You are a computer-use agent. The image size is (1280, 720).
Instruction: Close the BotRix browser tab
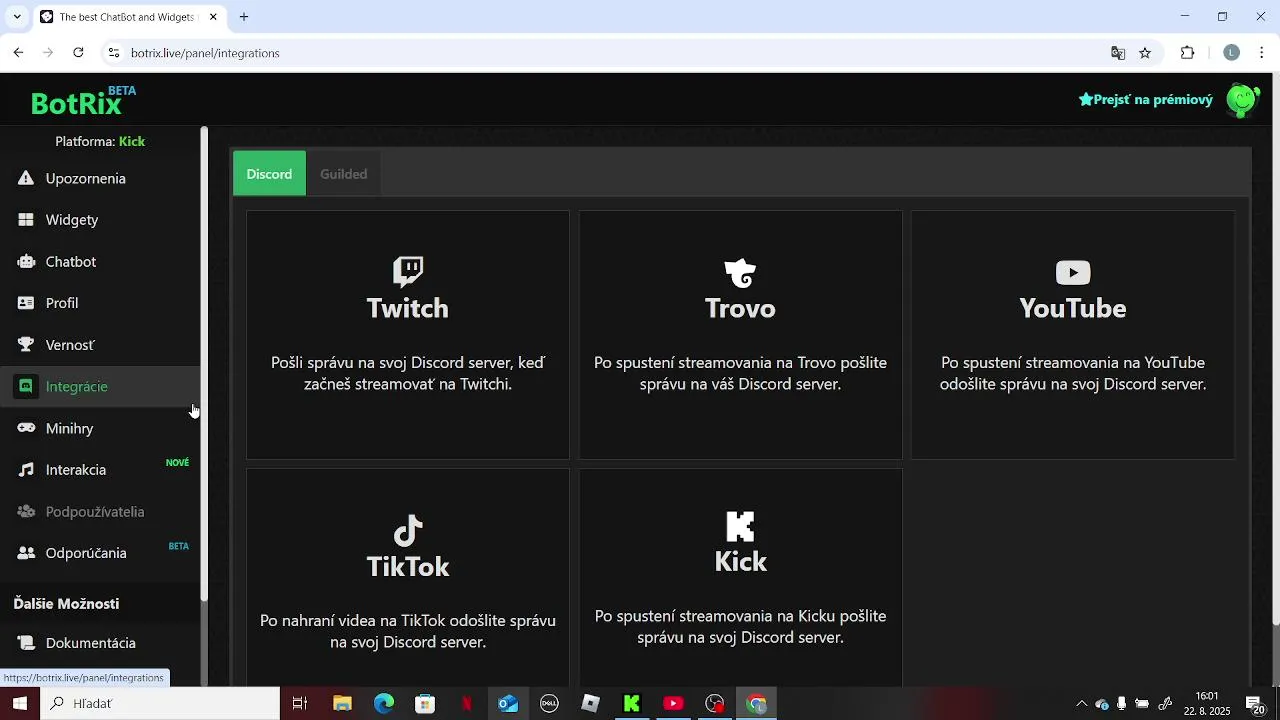213,17
